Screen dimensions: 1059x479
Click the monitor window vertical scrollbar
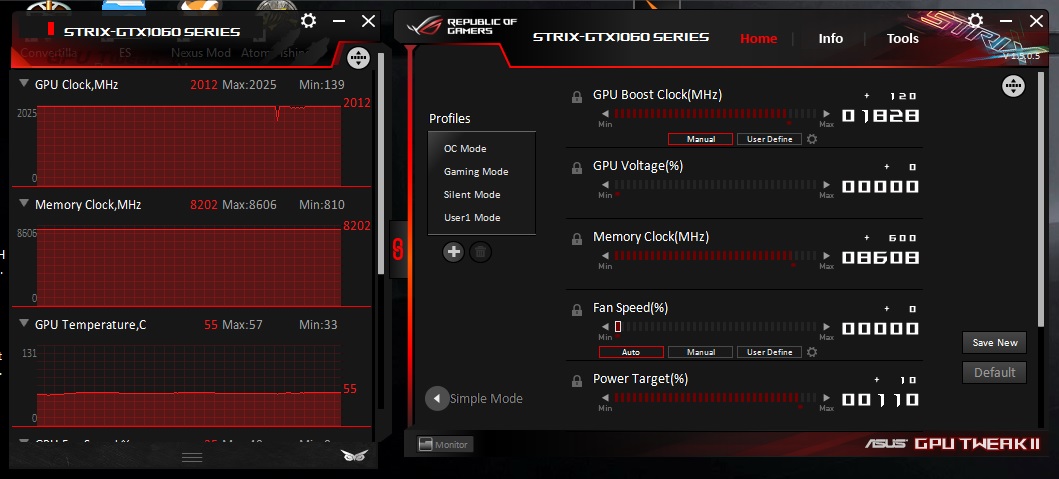click(x=380, y=164)
